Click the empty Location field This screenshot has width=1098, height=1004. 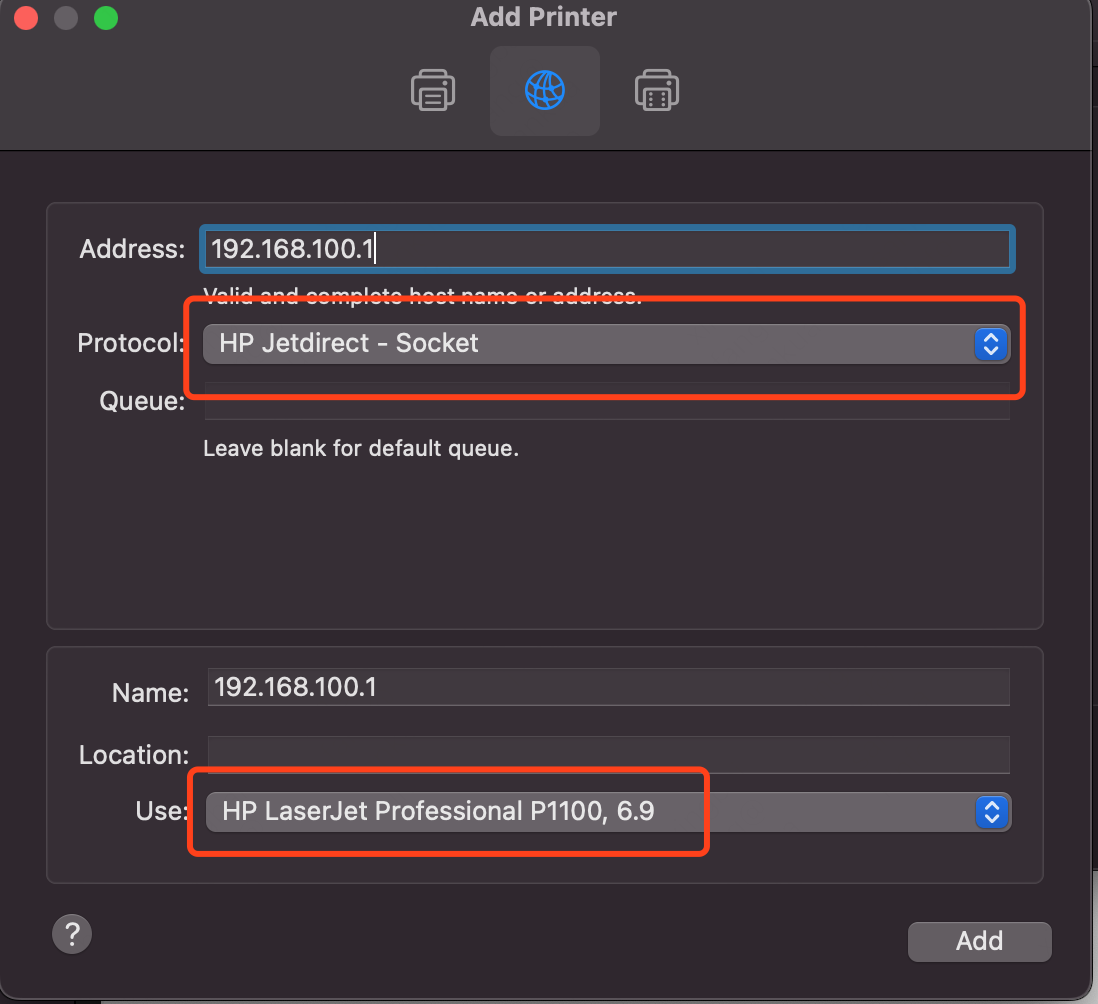tap(608, 754)
